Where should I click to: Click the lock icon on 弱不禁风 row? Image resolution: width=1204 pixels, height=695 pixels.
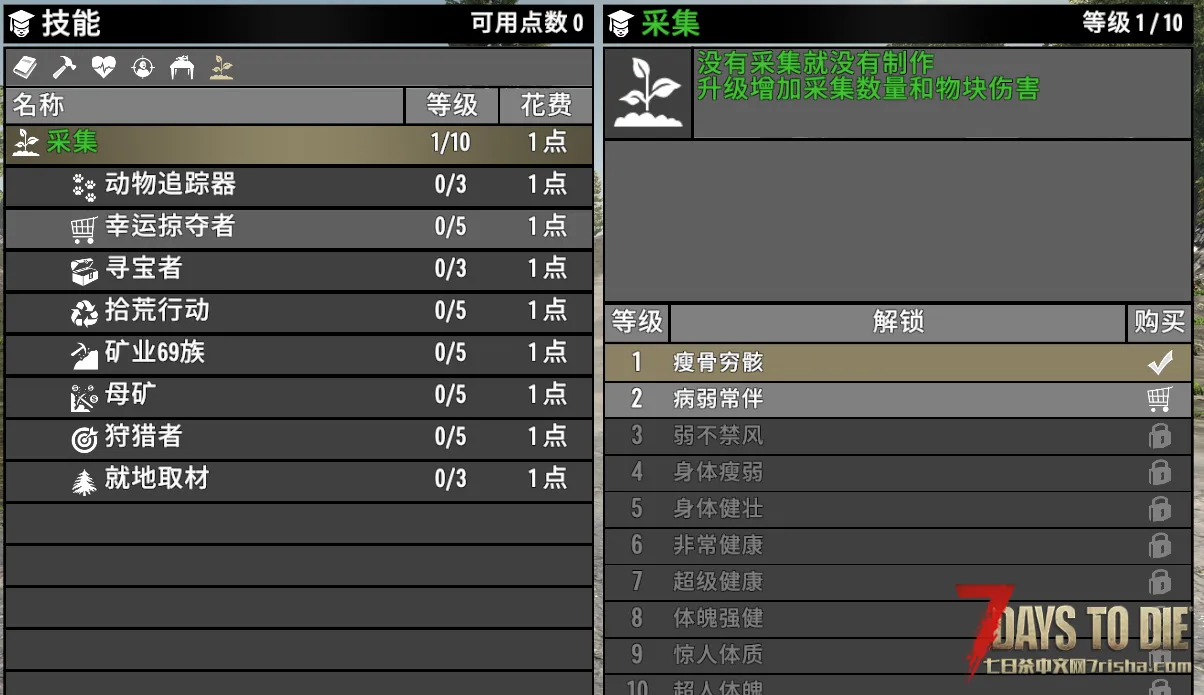coord(1159,436)
